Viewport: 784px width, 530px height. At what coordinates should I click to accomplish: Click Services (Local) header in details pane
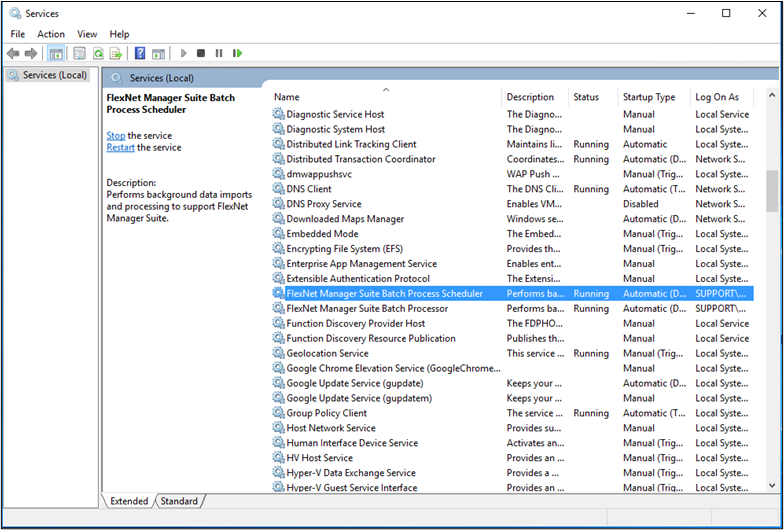click(162, 78)
